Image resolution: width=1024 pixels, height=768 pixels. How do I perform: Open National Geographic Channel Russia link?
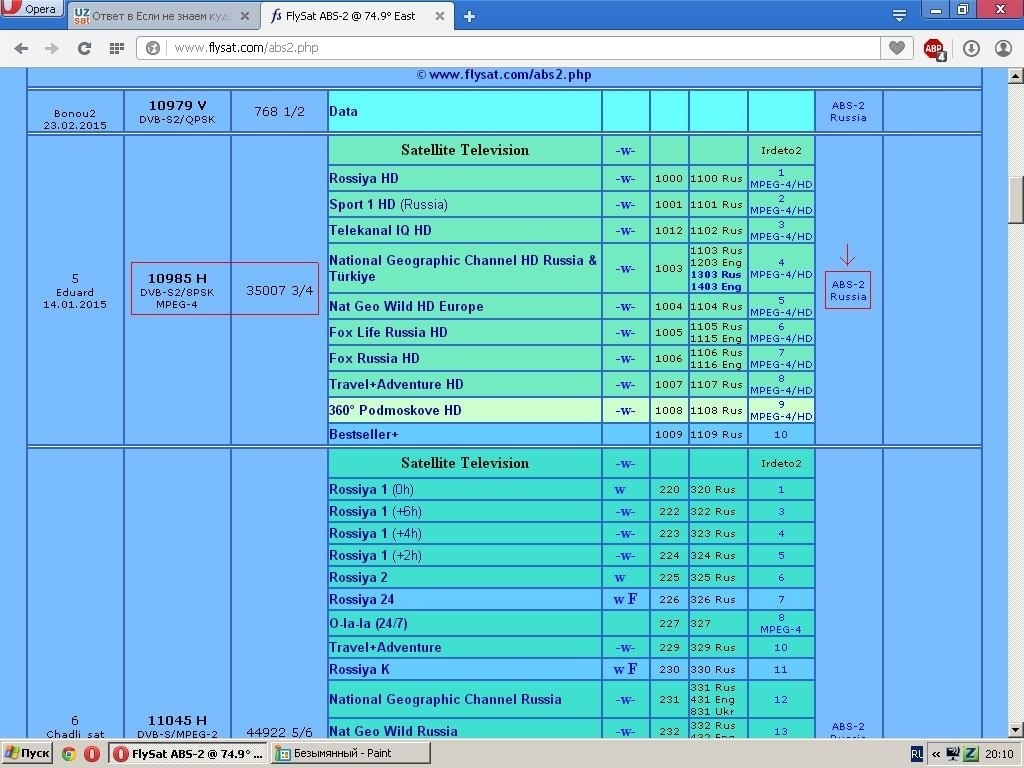point(445,699)
